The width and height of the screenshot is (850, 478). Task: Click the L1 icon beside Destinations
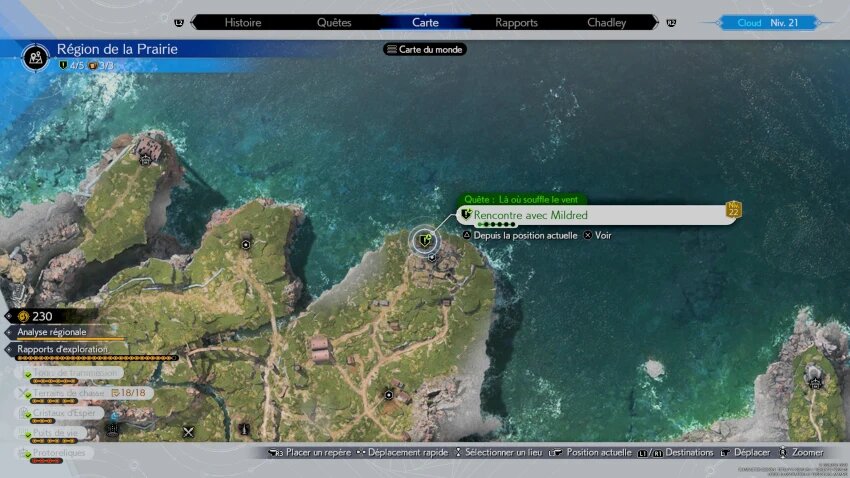pyautogui.click(x=642, y=453)
